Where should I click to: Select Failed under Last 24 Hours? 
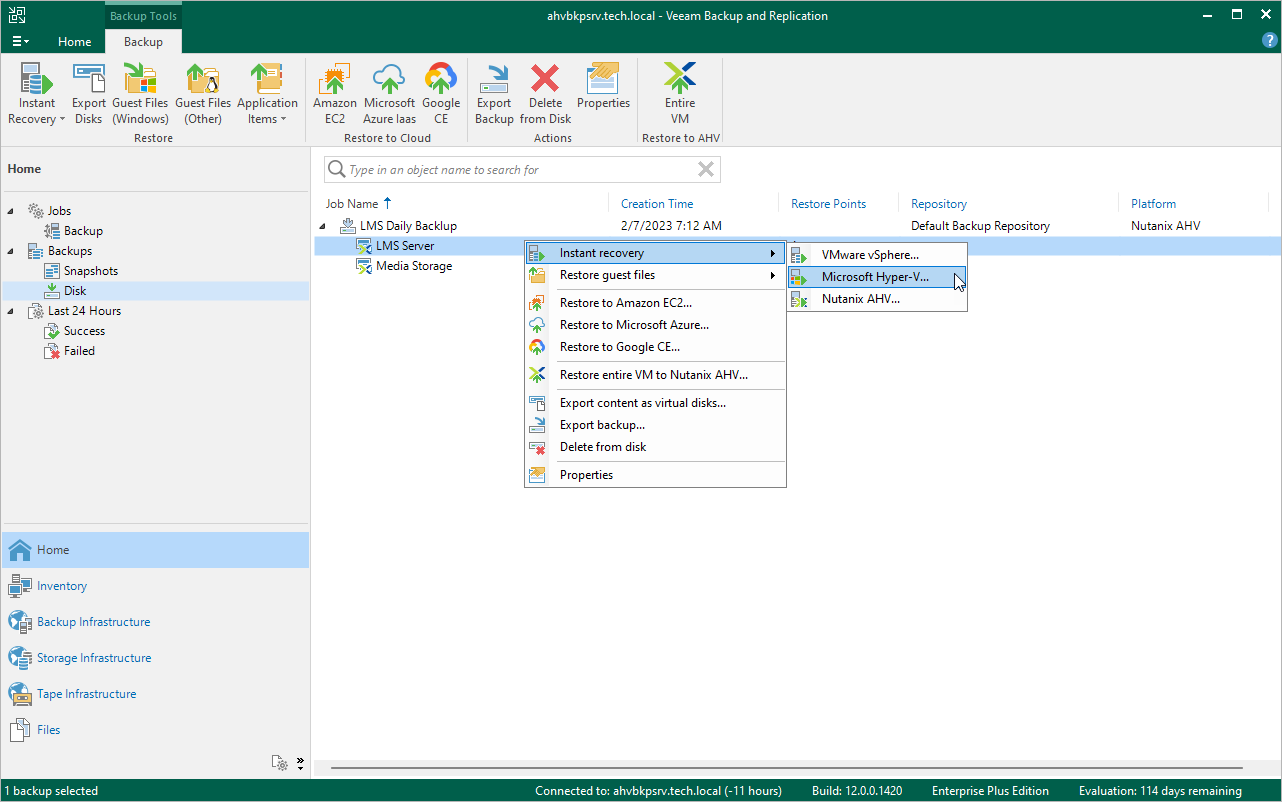coord(70,351)
